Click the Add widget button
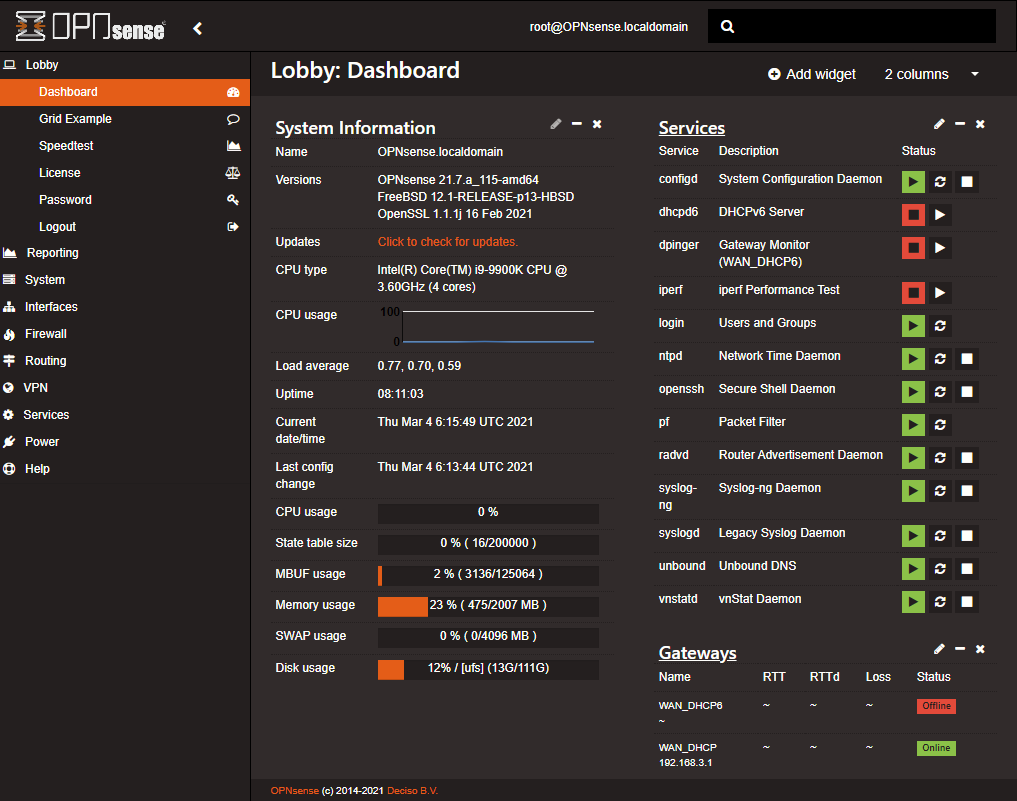This screenshot has width=1017, height=801. 811,74
